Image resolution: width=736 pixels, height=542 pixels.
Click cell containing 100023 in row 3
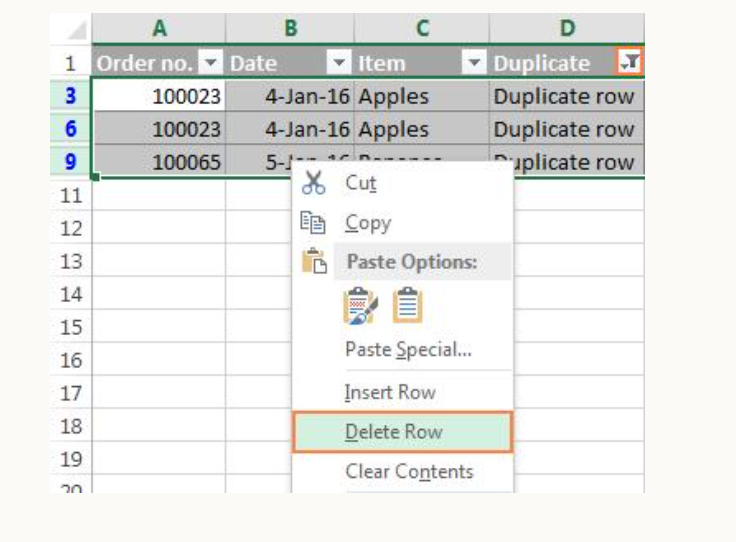[159, 96]
